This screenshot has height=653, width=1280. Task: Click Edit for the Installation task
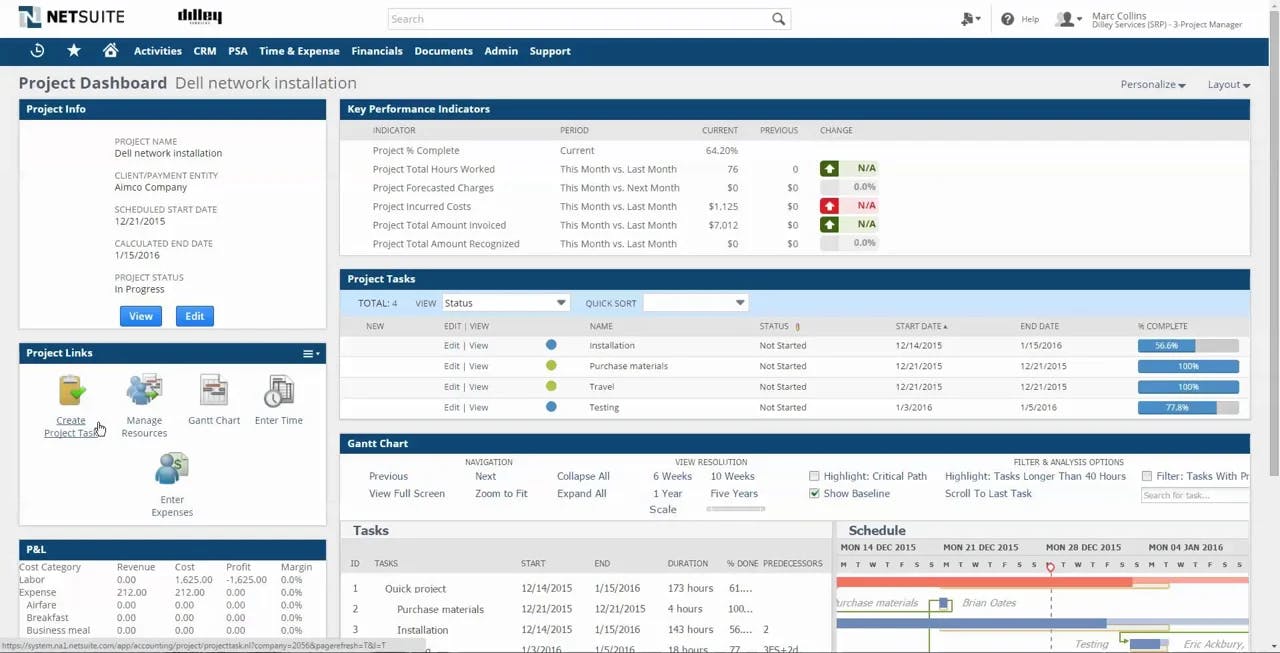pos(452,345)
